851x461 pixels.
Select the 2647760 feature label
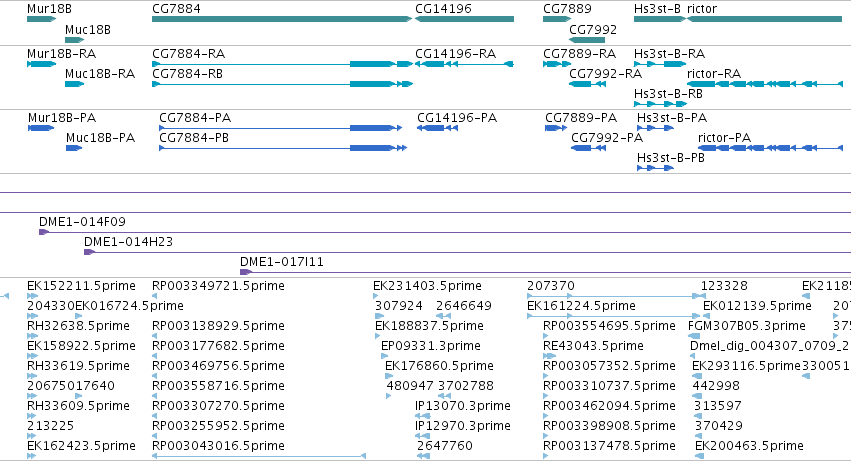coord(444,447)
